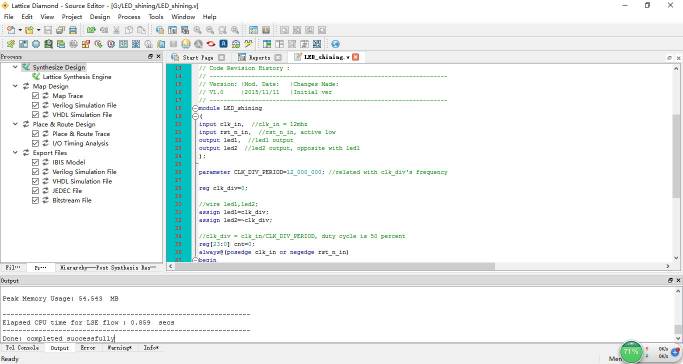
Task: Click the Zoom In magnifier icon
Action: (x=198, y=30)
